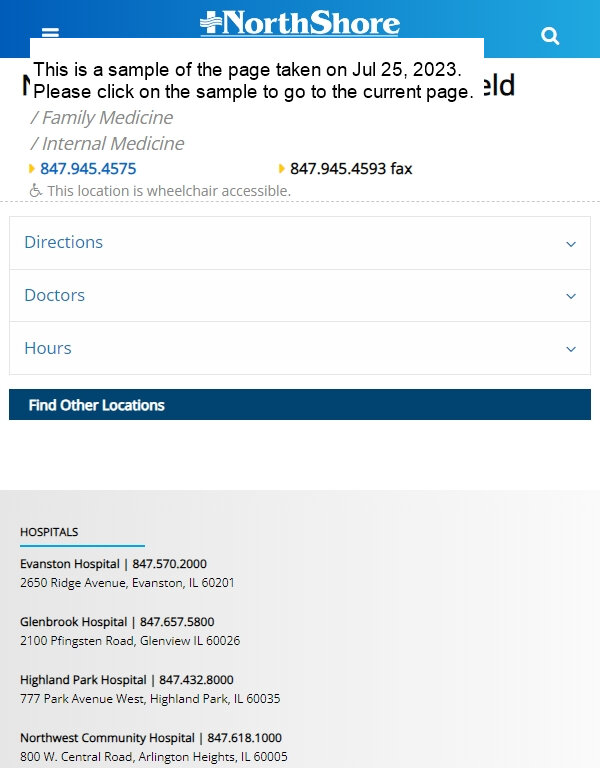The width and height of the screenshot is (600, 768).
Task: Click the wheelchair accessibility icon
Action: [x=35, y=191]
